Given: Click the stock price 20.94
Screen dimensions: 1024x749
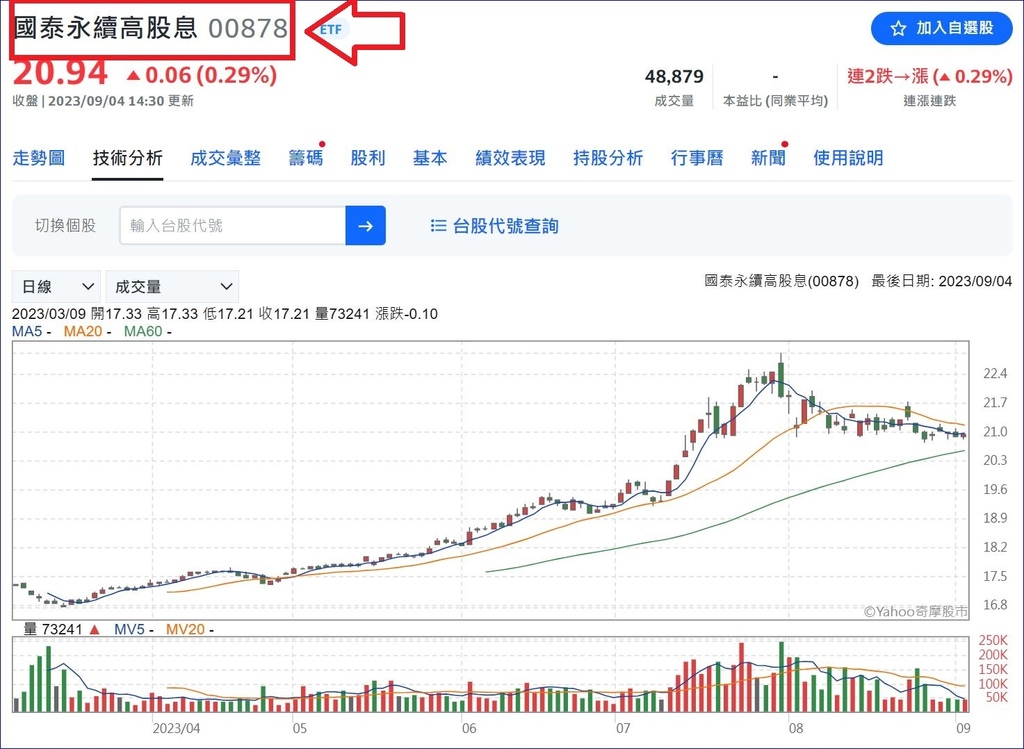Looking at the screenshot, I should [60, 73].
